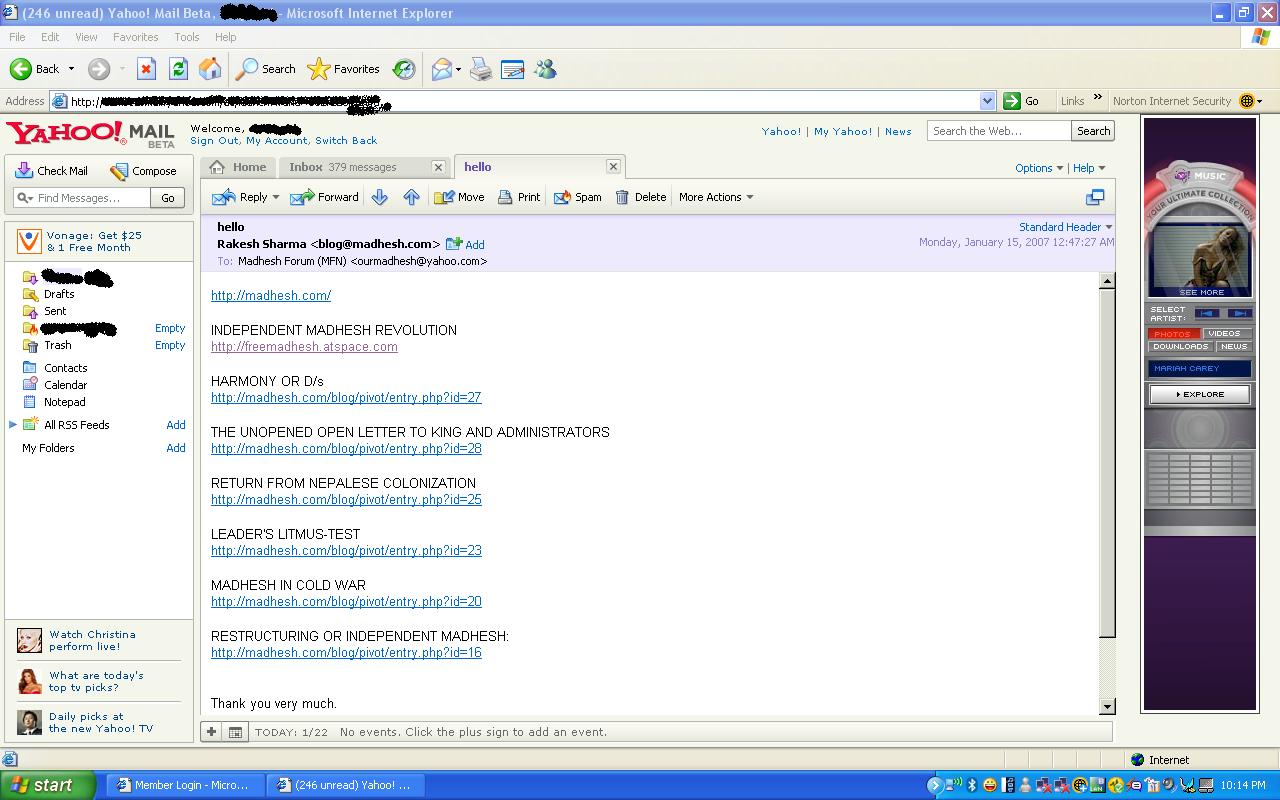Open the freemadhesh.atspace.com link
The image size is (1280, 800).
point(304,347)
